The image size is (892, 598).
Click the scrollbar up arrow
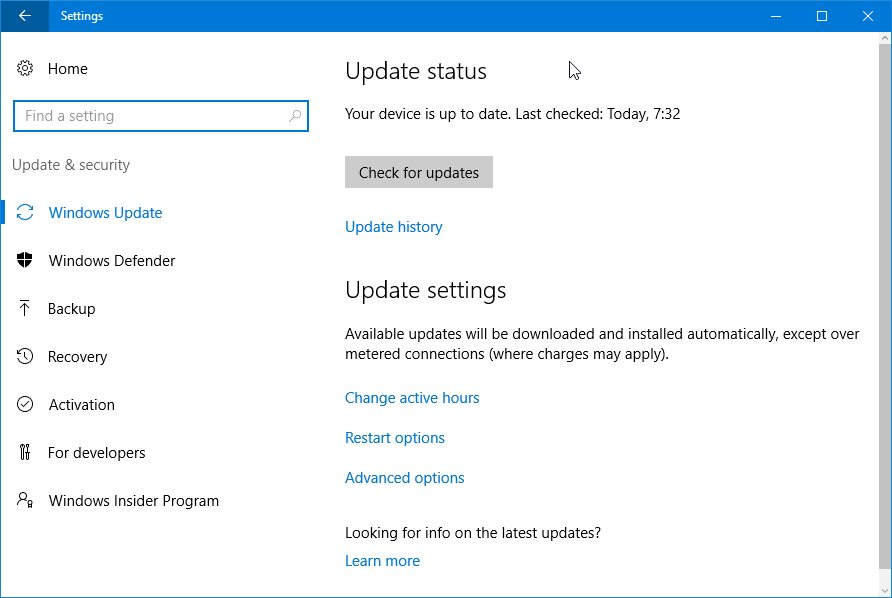tap(885, 39)
